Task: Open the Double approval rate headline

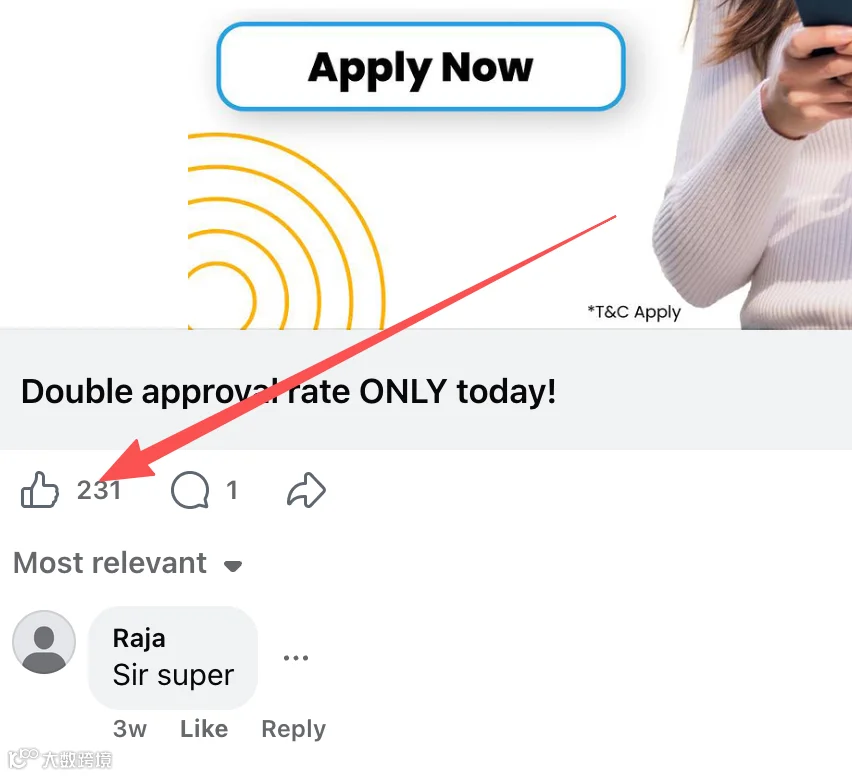Action: (289, 391)
